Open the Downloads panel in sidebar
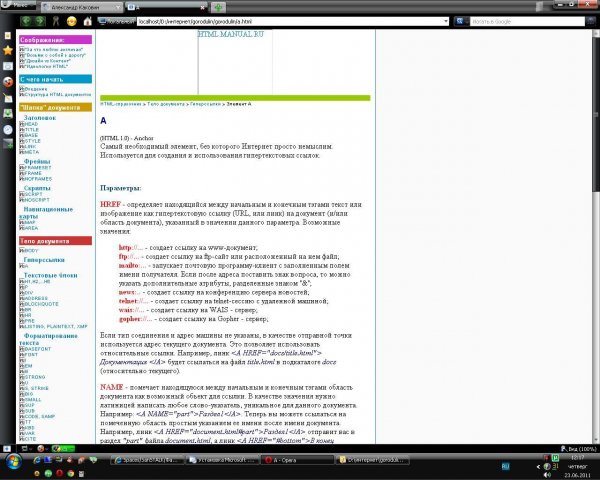The width and height of the screenshot is (600, 480). coord(8,113)
